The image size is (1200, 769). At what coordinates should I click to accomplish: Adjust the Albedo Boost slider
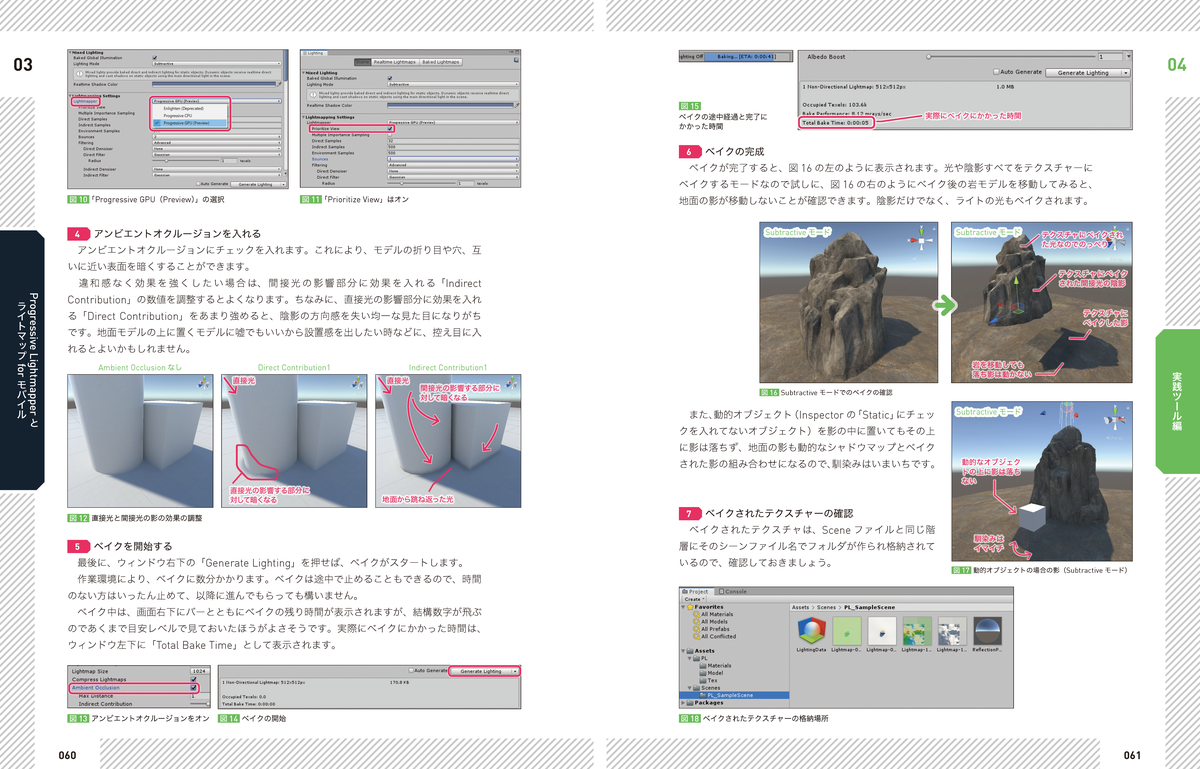(1010, 57)
